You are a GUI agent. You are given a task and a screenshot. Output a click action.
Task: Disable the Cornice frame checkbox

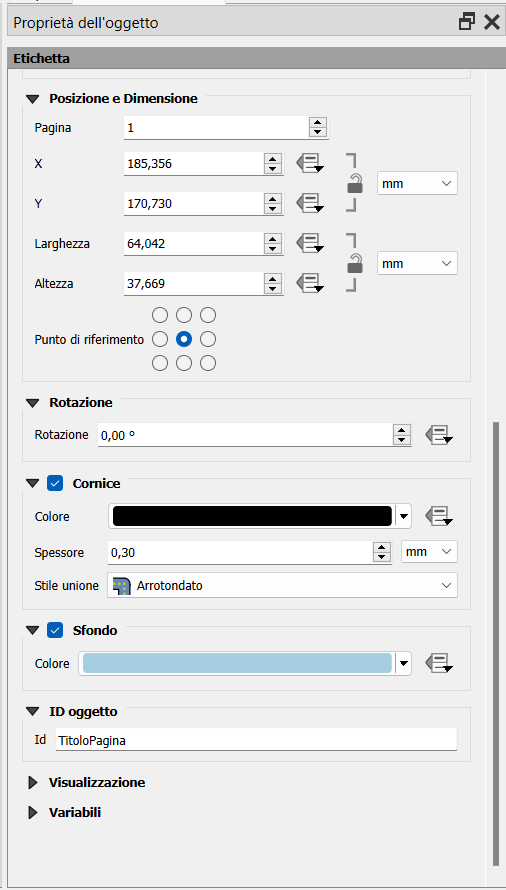[x=55, y=484]
